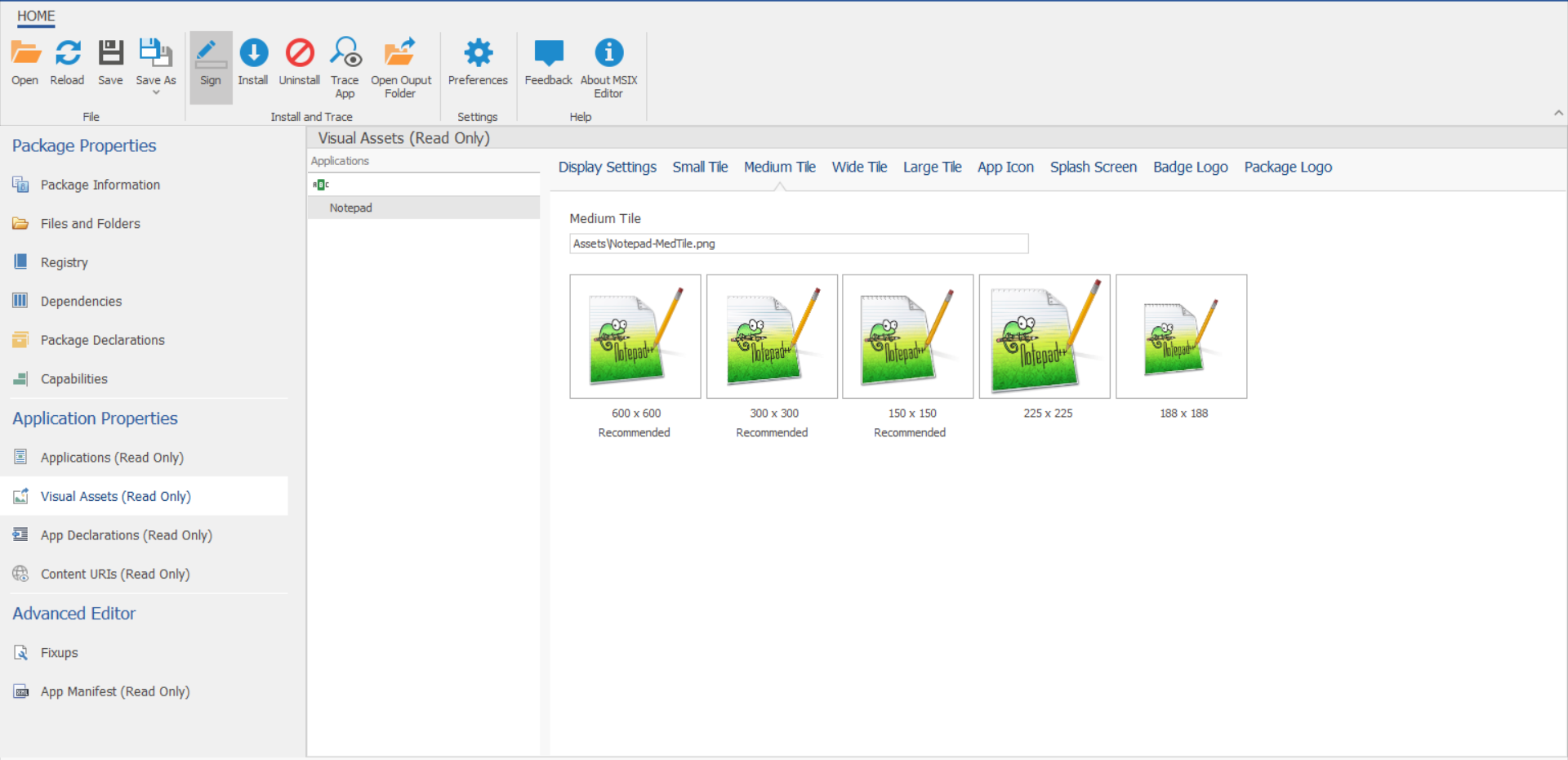Switch to Large Tile tab
The width and height of the screenshot is (1568, 760).
932,167
